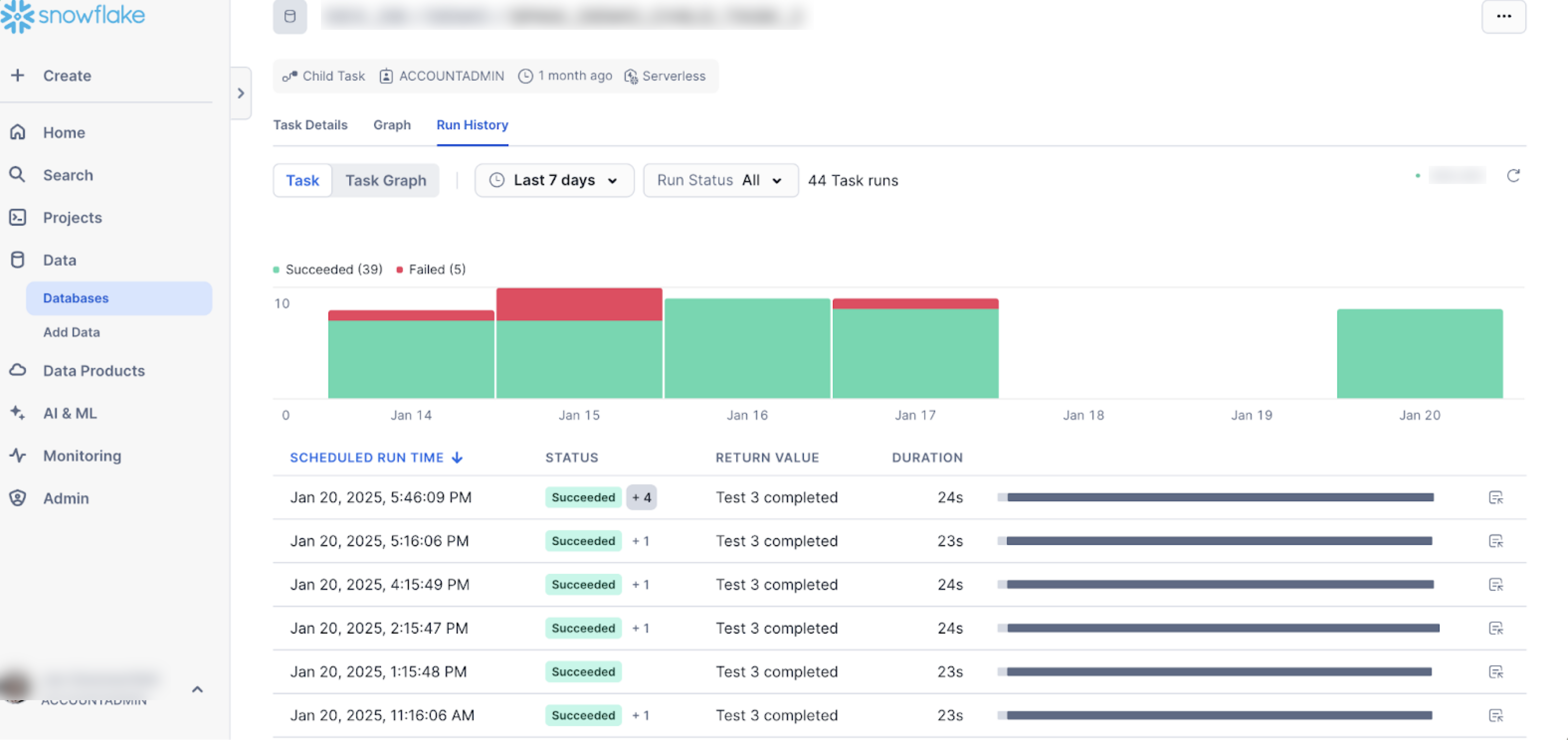Switch to the Task Details tab
Image resolution: width=1568 pixels, height=740 pixels.
[x=310, y=125]
